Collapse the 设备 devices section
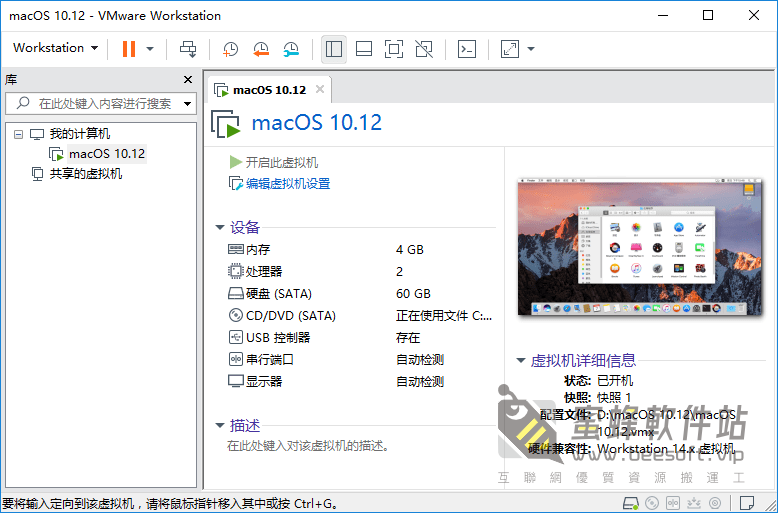This screenshot has width=778, height=513. click(220, 227)
